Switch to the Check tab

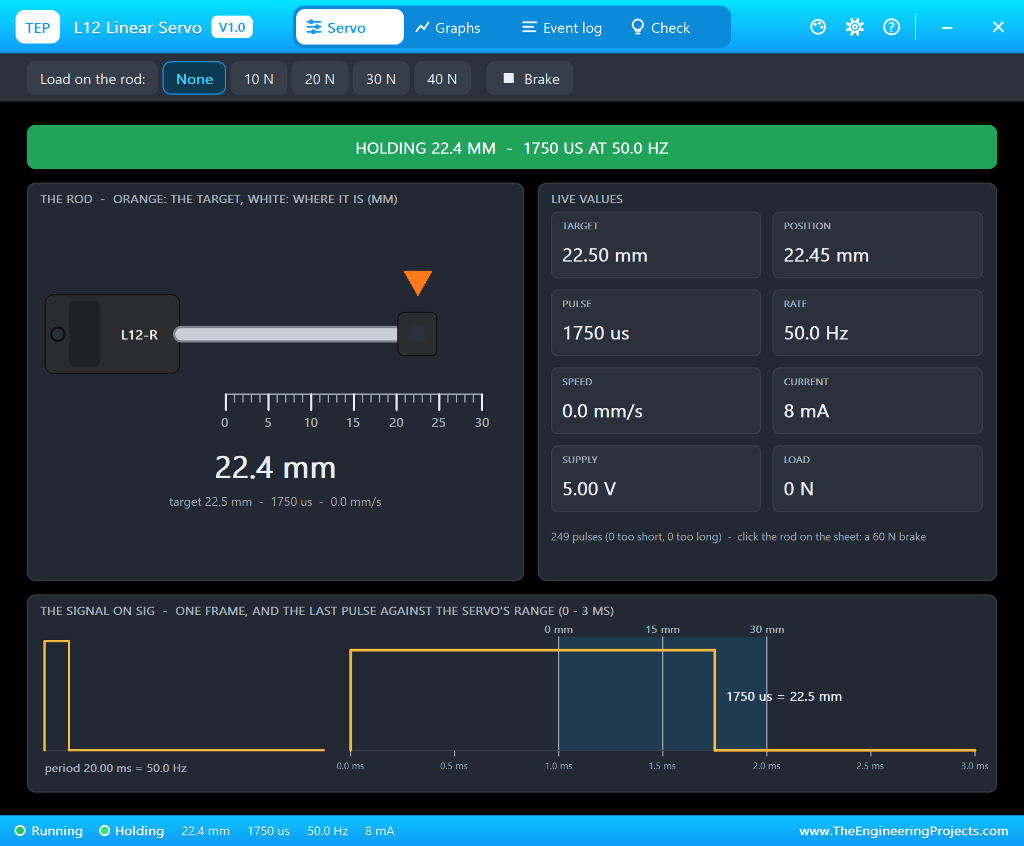[661, 27]
